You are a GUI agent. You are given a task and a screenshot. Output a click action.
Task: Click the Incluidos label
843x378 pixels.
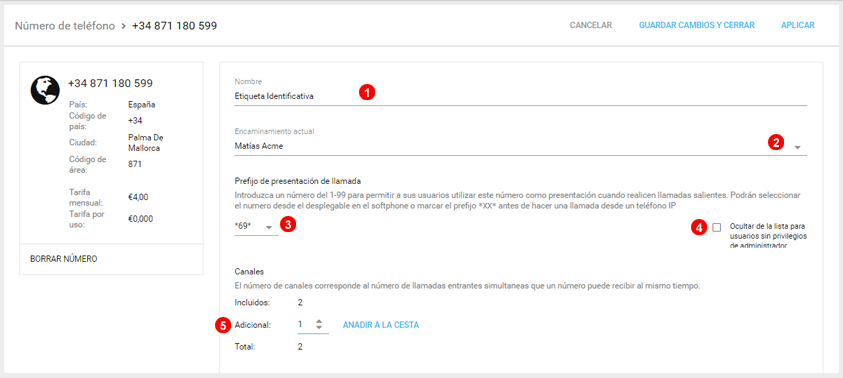pyautogui.click(x=252, y=303)
